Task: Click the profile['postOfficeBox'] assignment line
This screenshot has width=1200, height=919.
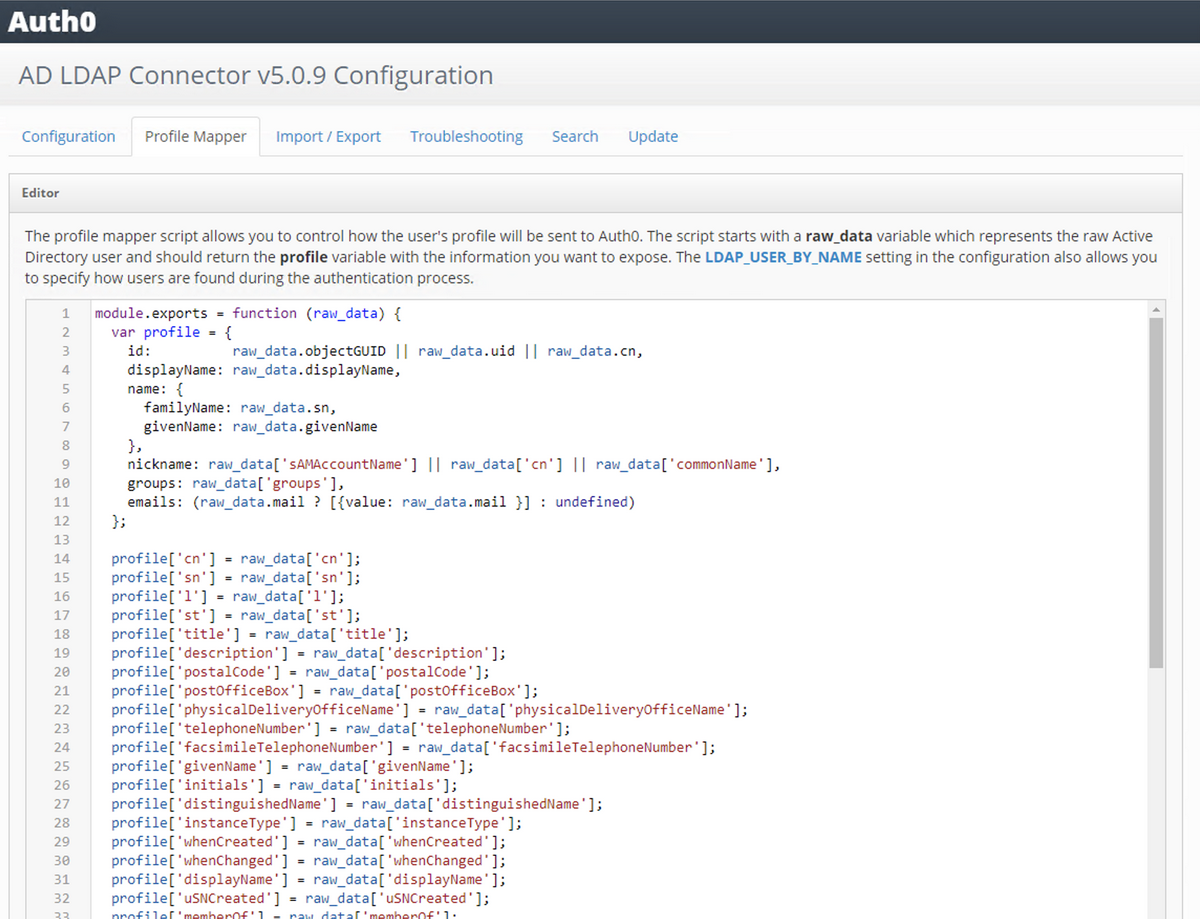Action: (x=325, y=691)
